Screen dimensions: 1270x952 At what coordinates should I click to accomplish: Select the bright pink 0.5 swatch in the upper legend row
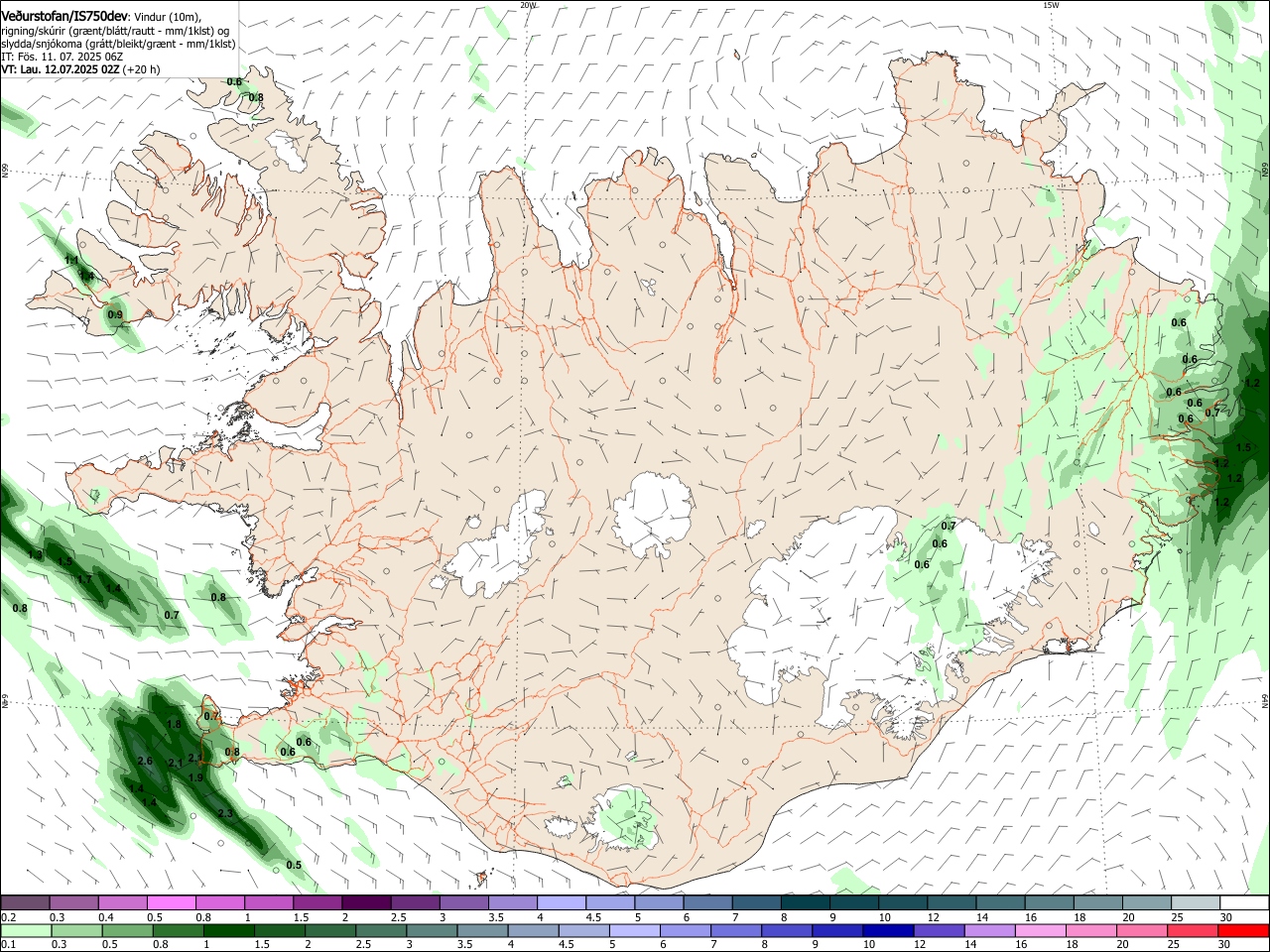(171, 902)
